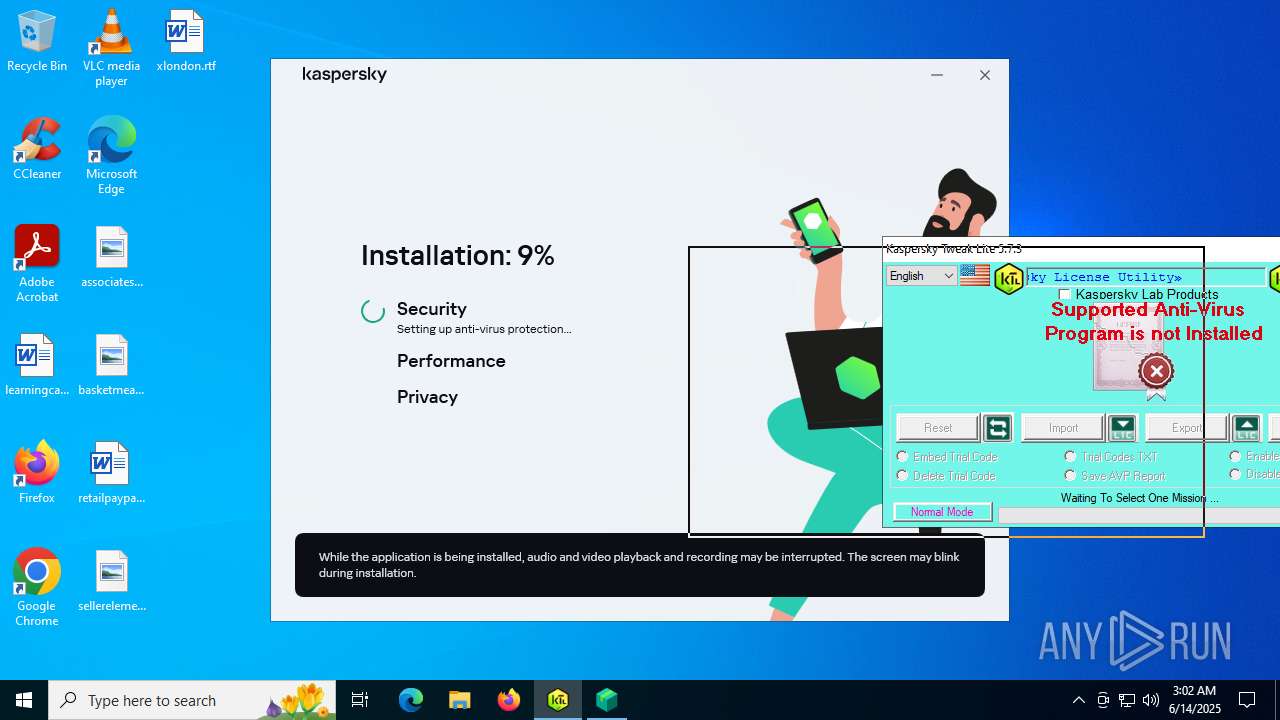Show hidden system tray icons

[1078, 700]
